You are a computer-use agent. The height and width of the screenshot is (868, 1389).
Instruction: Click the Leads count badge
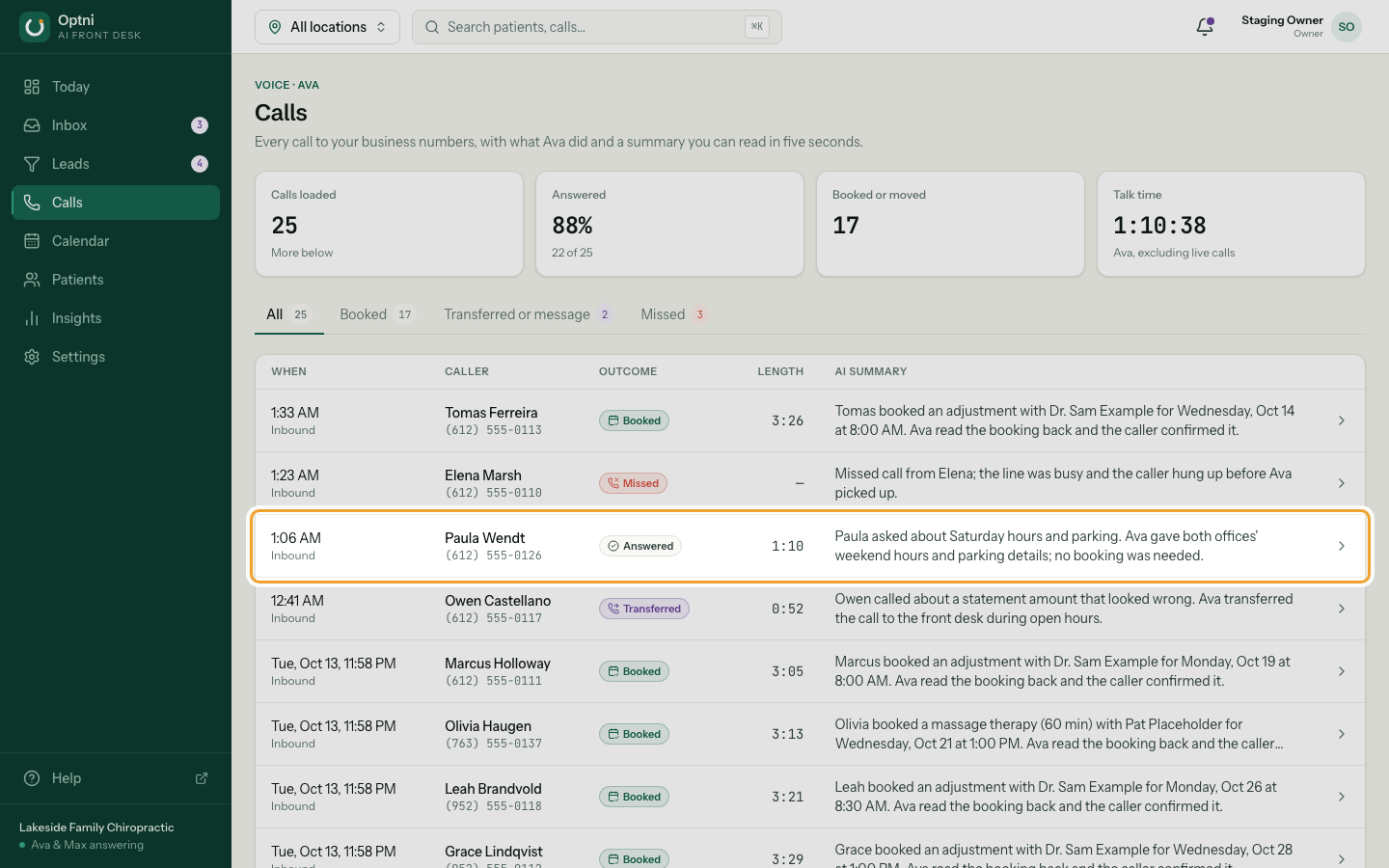coord(200,164)
